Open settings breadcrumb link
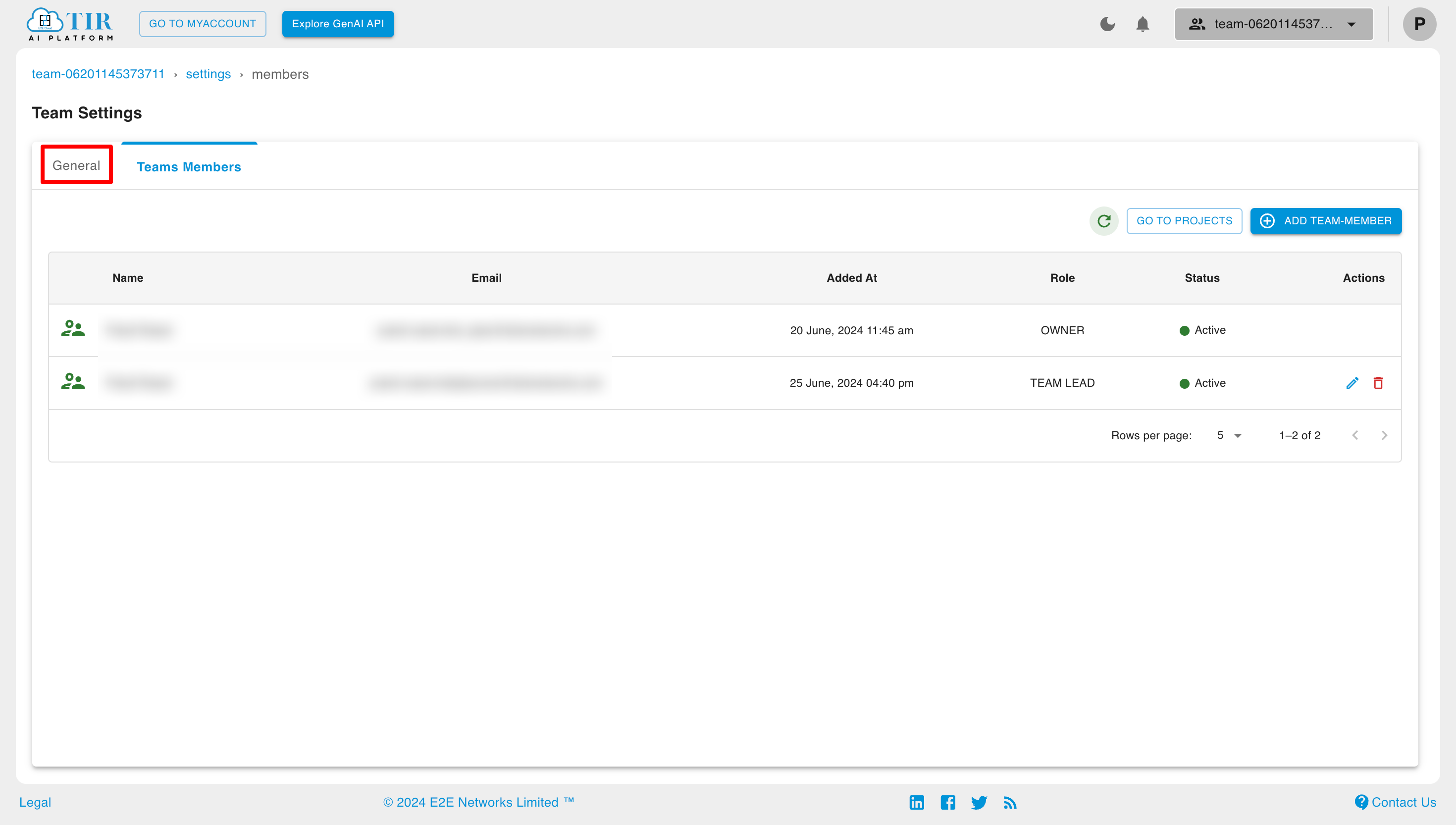 208,74
